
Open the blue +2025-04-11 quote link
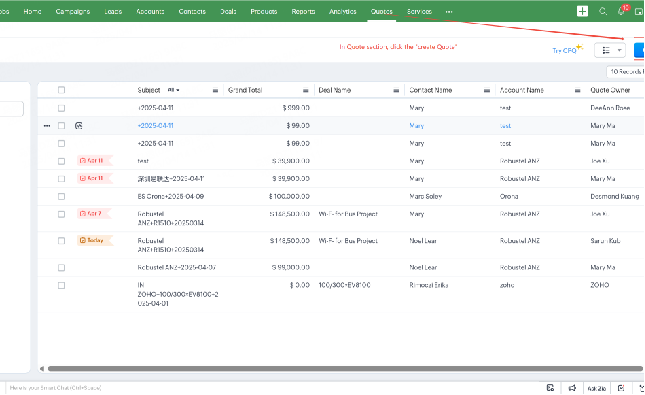point(155,125)
